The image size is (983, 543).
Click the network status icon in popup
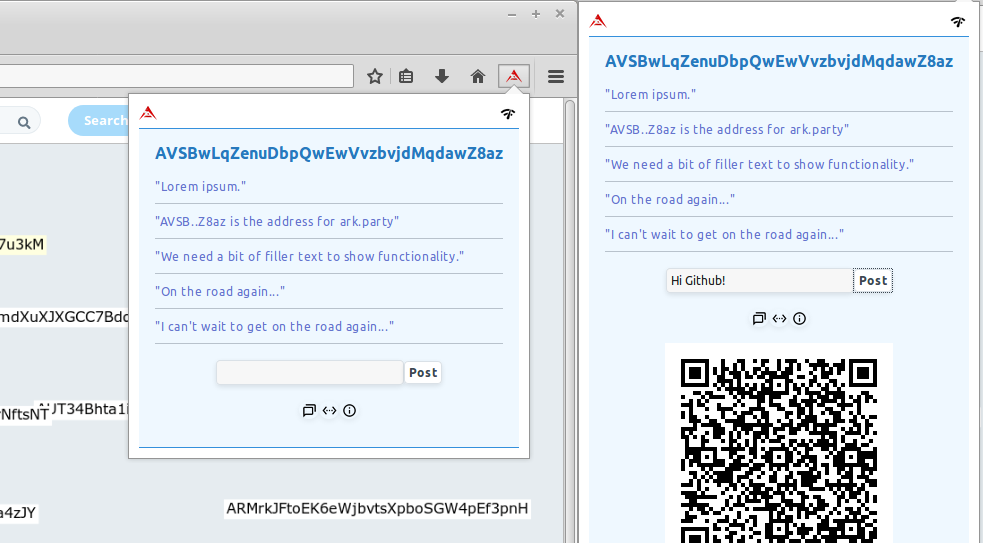tap(508, 113)
